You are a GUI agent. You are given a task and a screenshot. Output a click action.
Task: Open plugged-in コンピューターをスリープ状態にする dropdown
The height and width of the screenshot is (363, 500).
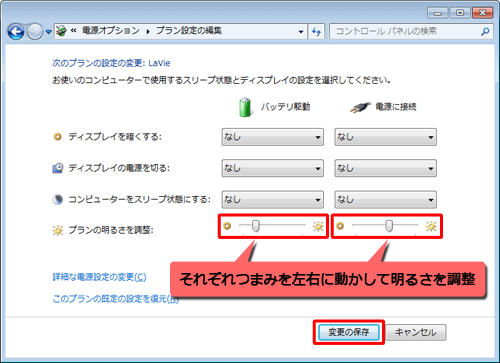(386, 199)
